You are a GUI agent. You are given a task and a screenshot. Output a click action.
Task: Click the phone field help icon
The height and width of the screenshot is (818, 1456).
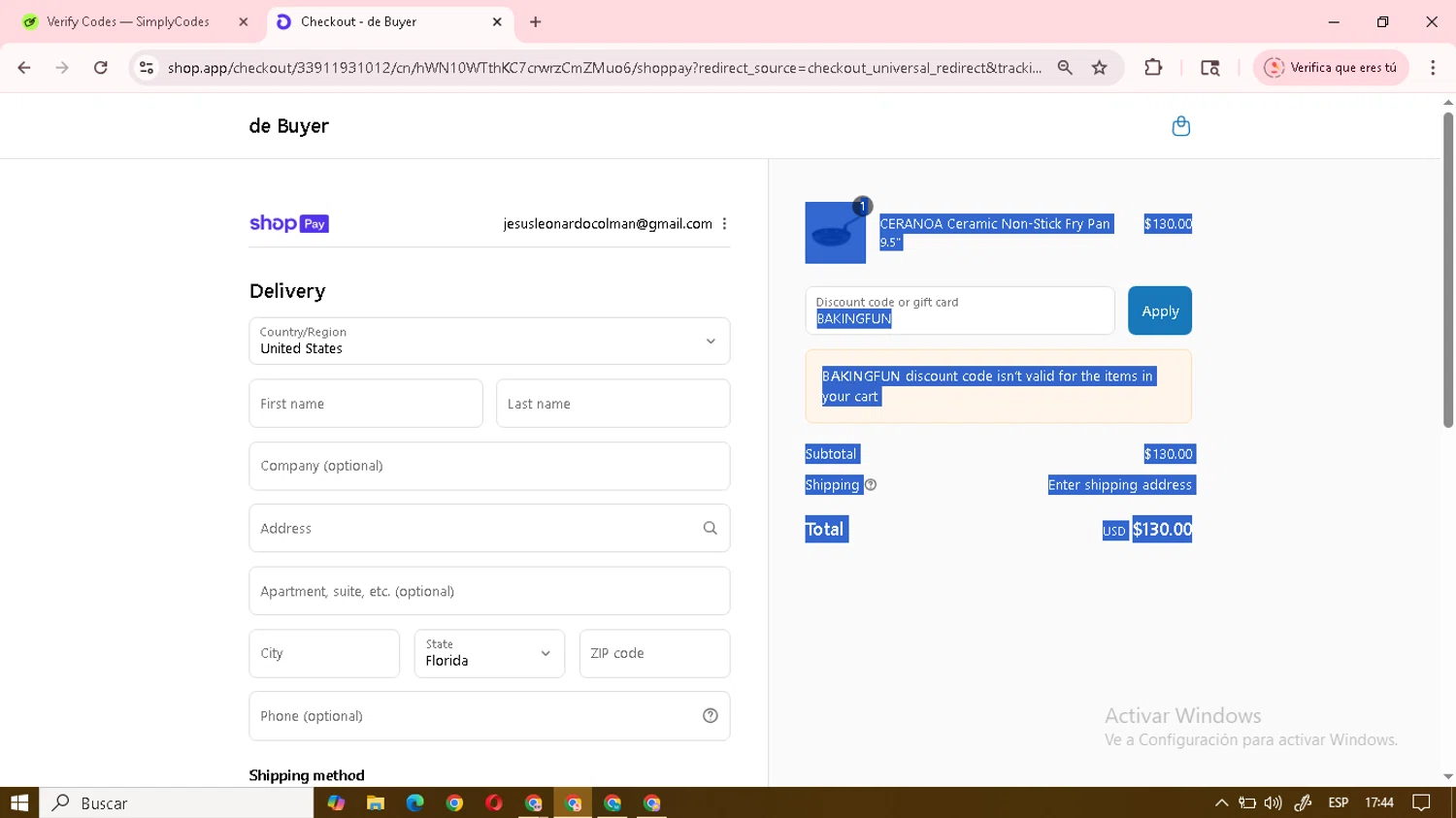tap(710, 716)
